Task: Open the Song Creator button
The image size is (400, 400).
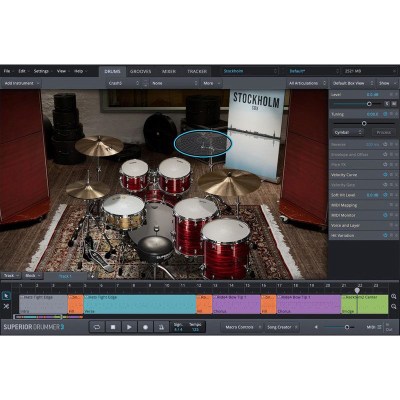Action: tap(282, 327)
